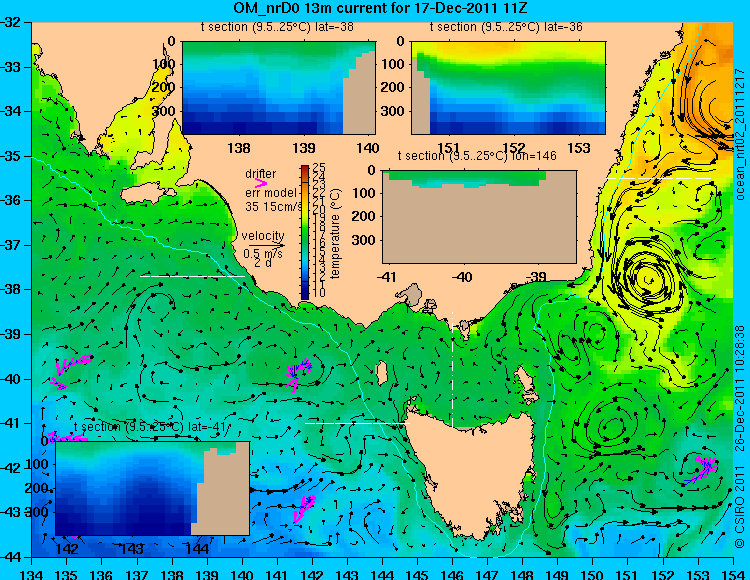This screenshot has width=750, height=580.
Task: Click the magenta drifter cluster near 142E, 40S
Action: 299,374
